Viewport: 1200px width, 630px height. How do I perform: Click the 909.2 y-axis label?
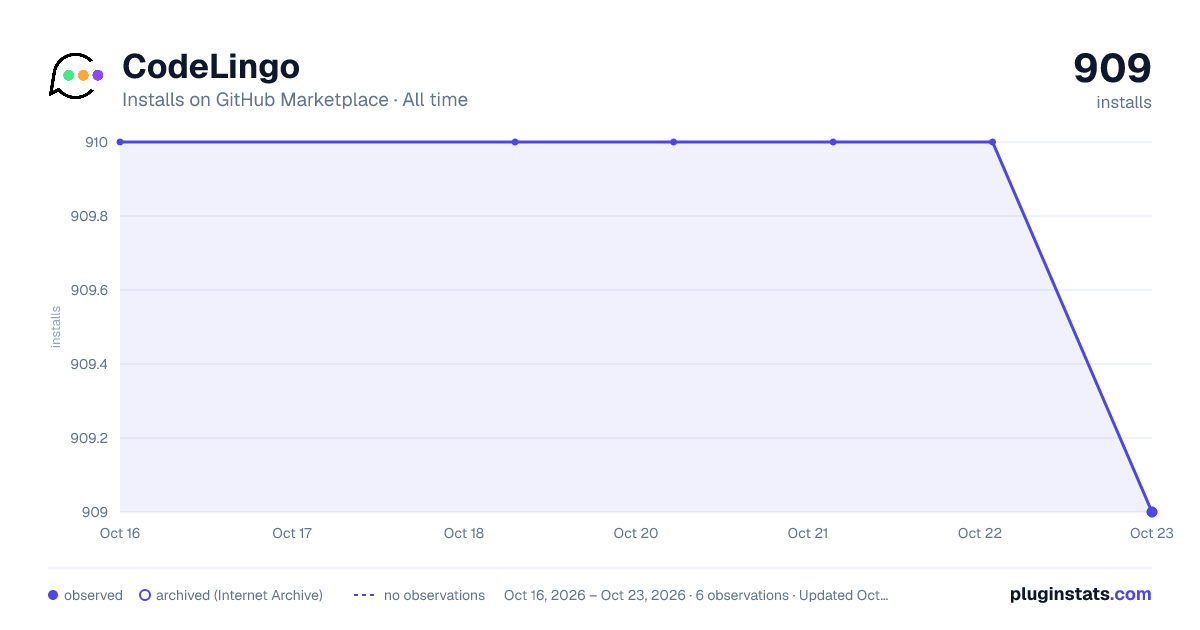(89, 438)
